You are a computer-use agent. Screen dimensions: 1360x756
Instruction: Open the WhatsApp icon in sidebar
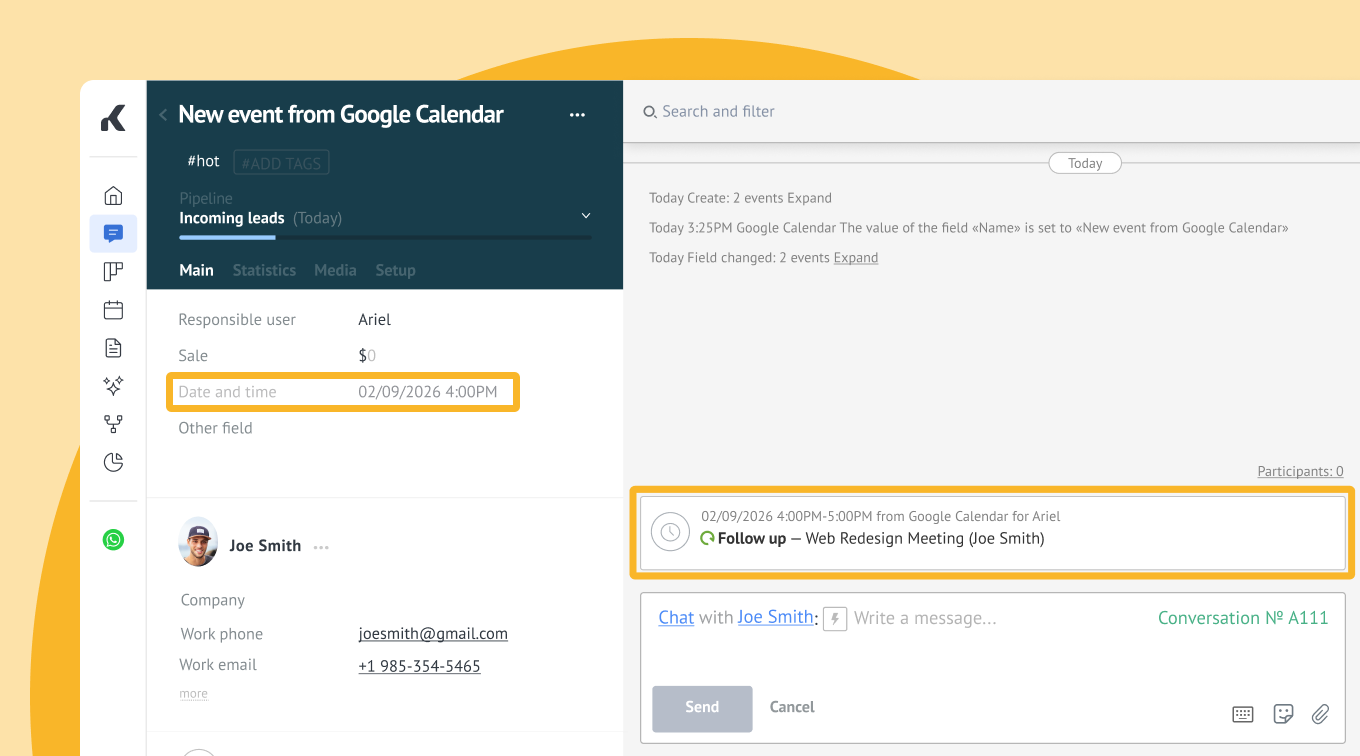113,540
